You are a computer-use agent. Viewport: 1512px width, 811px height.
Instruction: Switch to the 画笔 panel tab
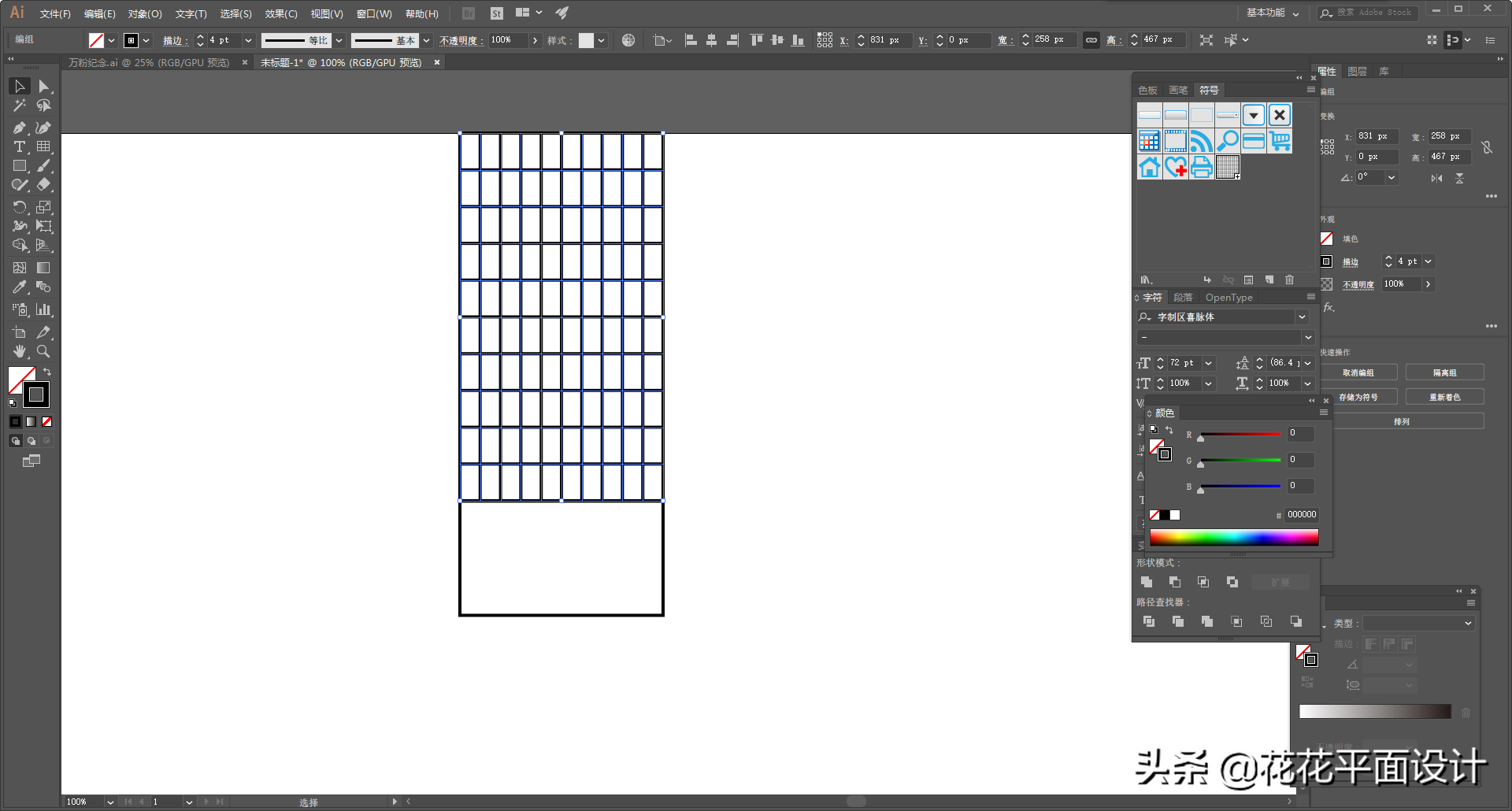tap(1178, 91)
